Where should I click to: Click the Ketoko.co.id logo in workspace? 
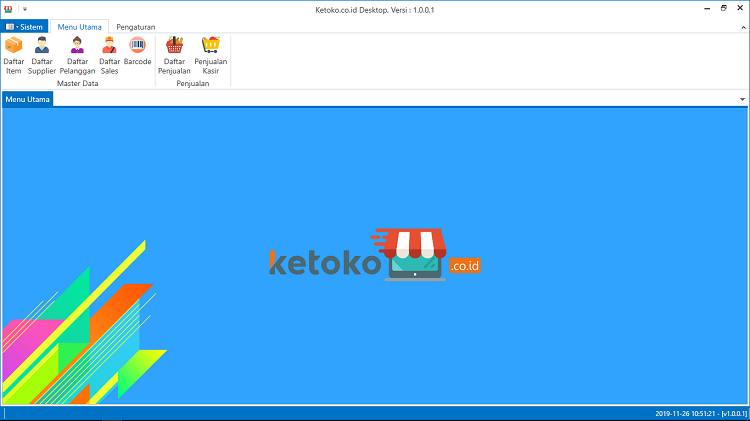[x=375, y=256]
